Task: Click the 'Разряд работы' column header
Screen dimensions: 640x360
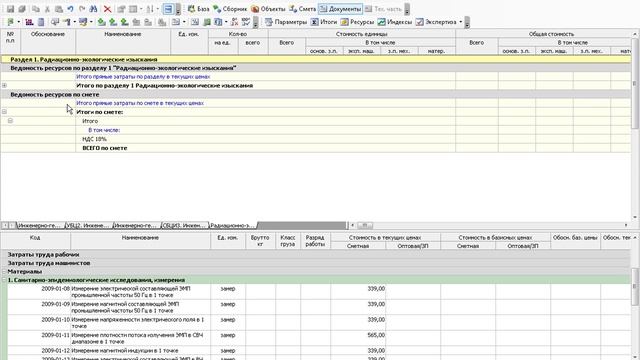Action: (315, 241)
